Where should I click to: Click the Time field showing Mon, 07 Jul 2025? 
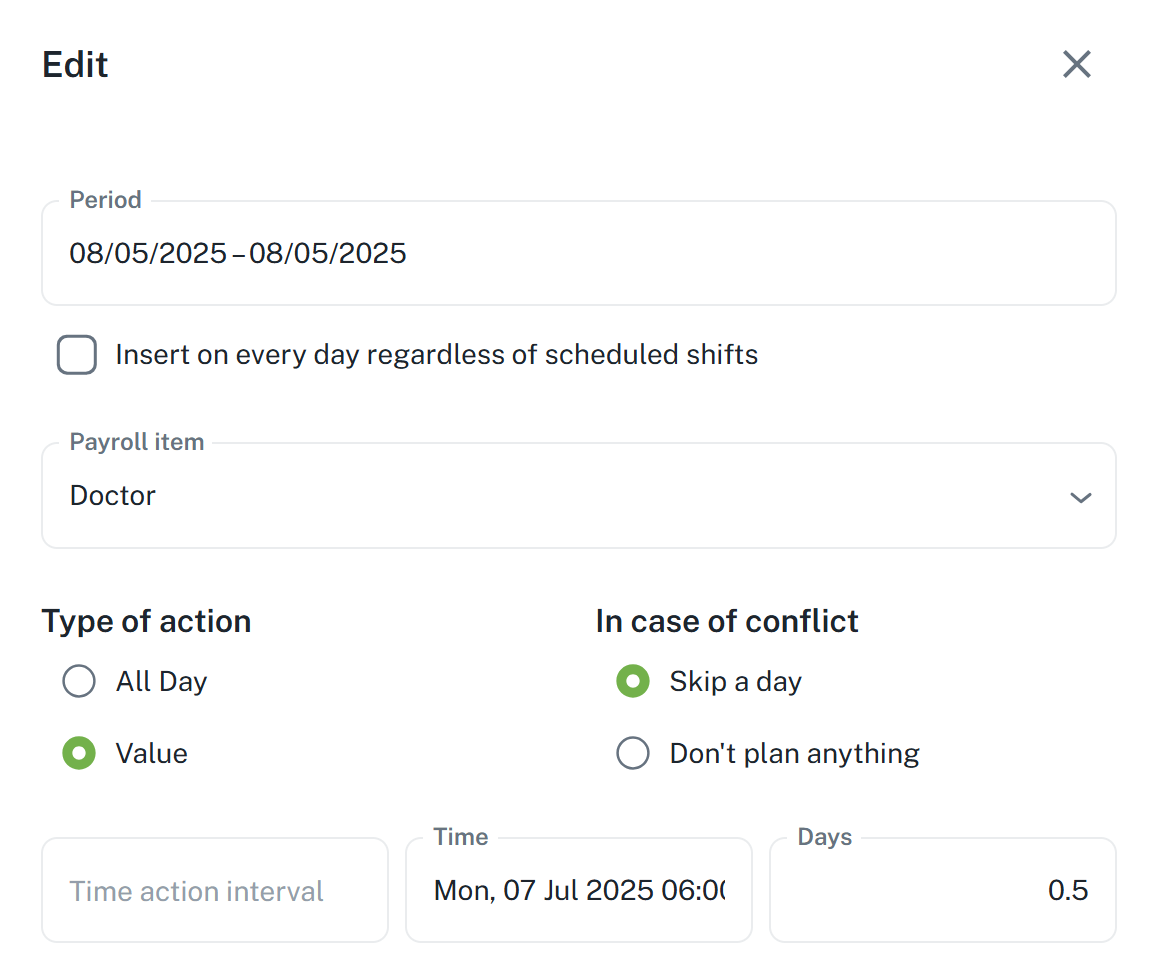pyautogui.click(x=578, y=891)
